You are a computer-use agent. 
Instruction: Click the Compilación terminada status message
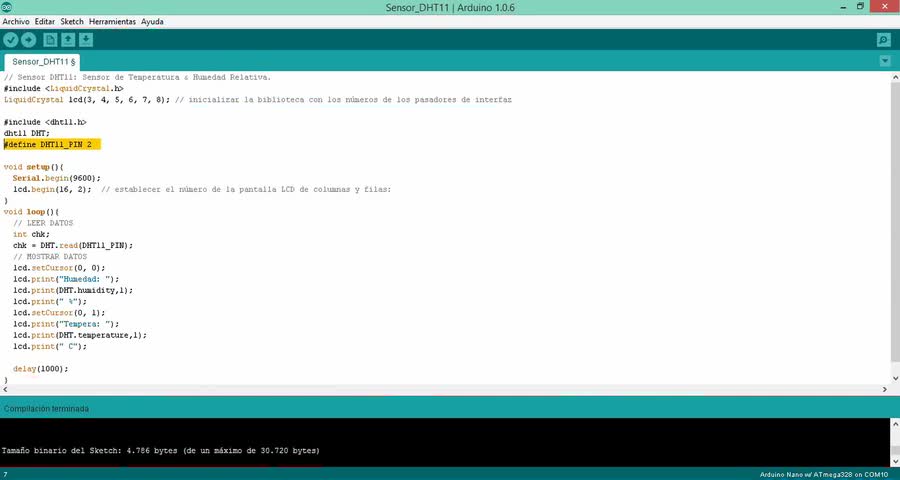pyautogui.click(x=46, y=409)
